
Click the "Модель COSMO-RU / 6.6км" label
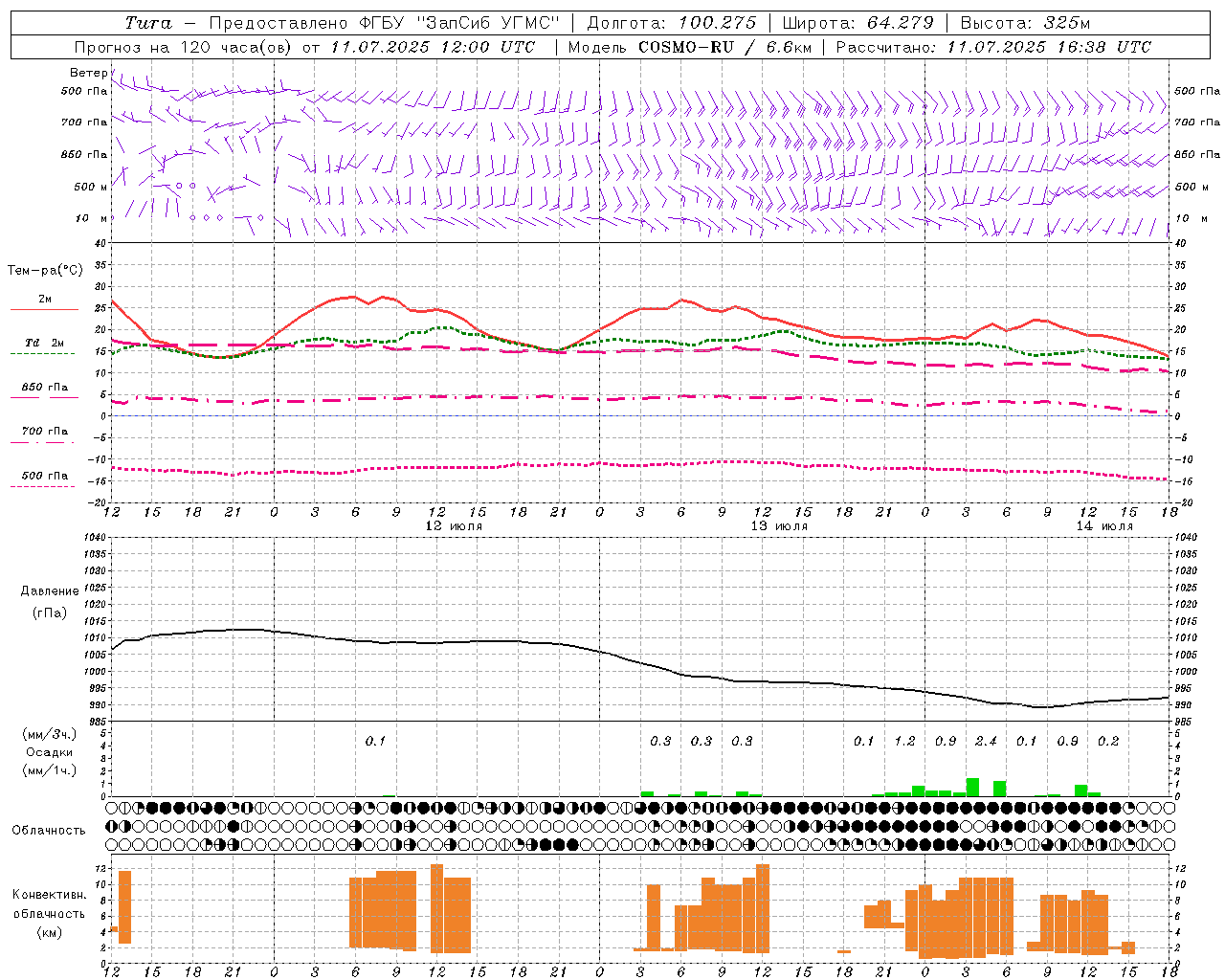[691, 47]
